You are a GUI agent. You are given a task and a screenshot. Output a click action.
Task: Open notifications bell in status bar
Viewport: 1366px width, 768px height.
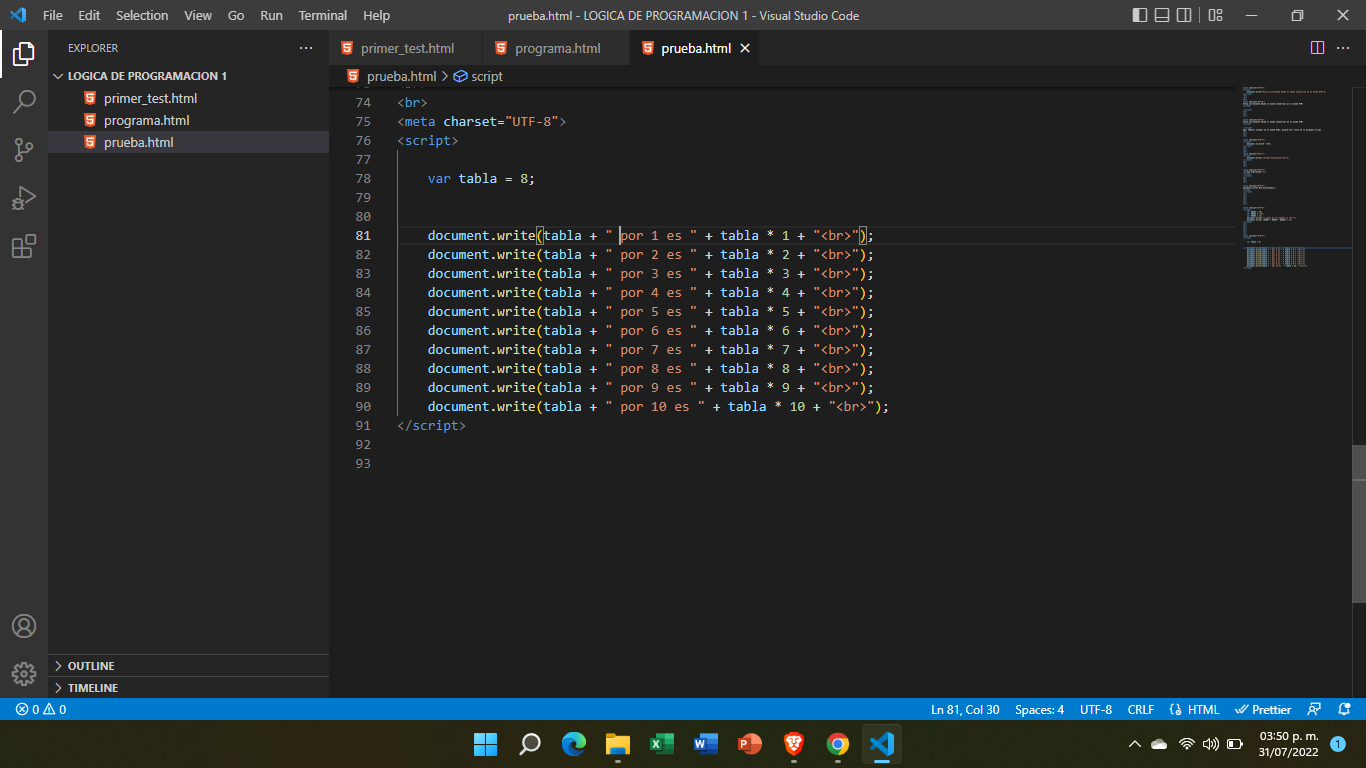point(1344,709)
